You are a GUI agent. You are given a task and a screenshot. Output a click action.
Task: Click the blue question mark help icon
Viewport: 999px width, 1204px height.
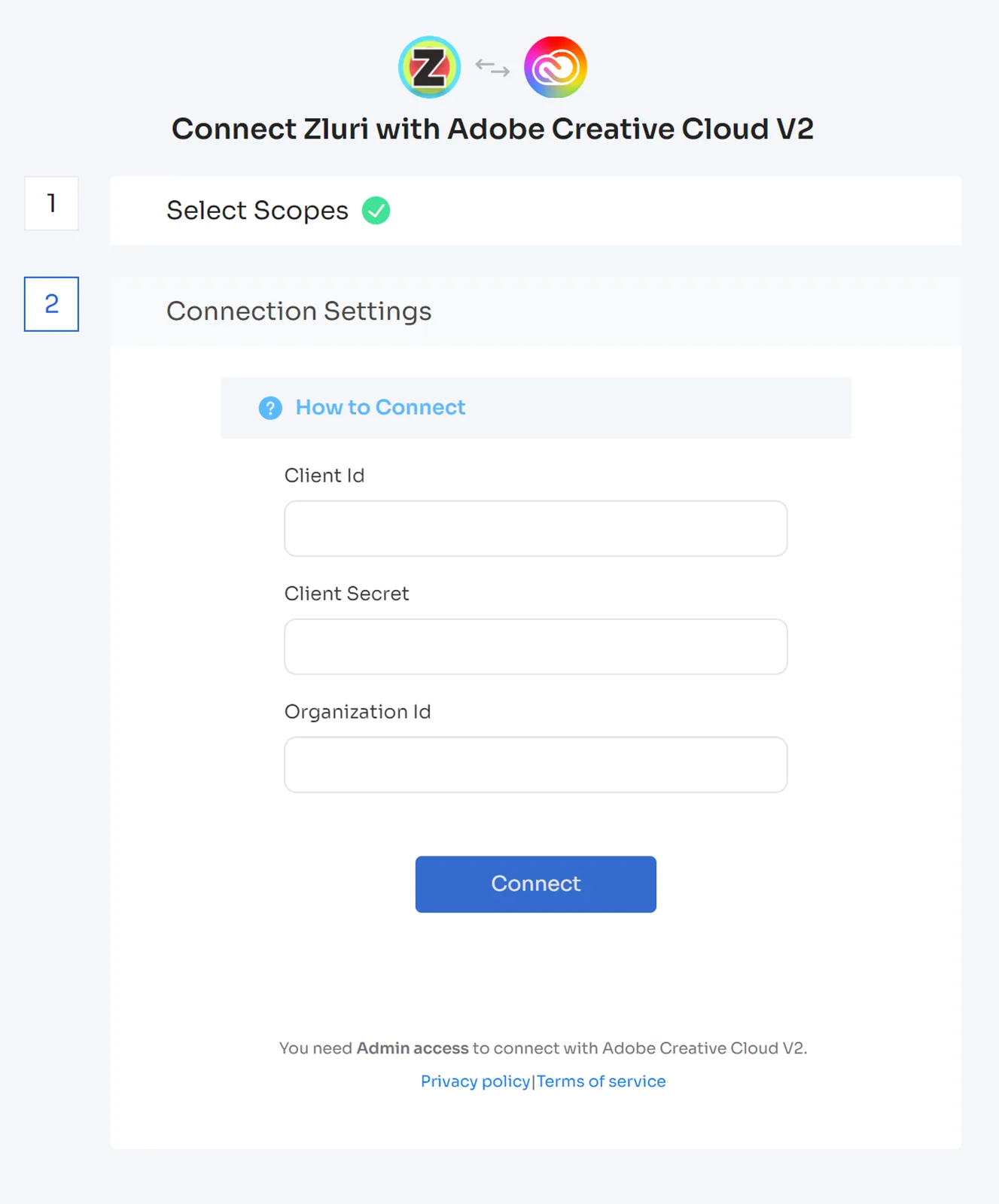270,408
